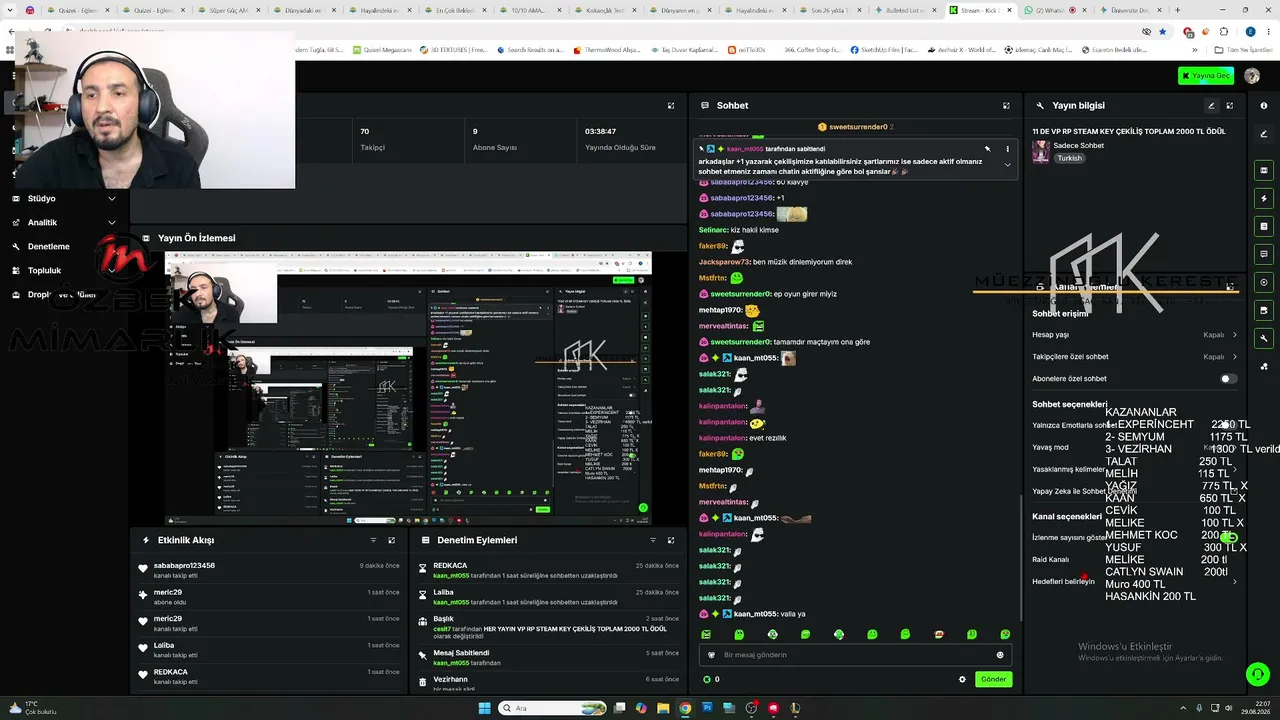Click the first quick emote in emote row
Viewport: 1280px width, 720px height.
(706, 634)
